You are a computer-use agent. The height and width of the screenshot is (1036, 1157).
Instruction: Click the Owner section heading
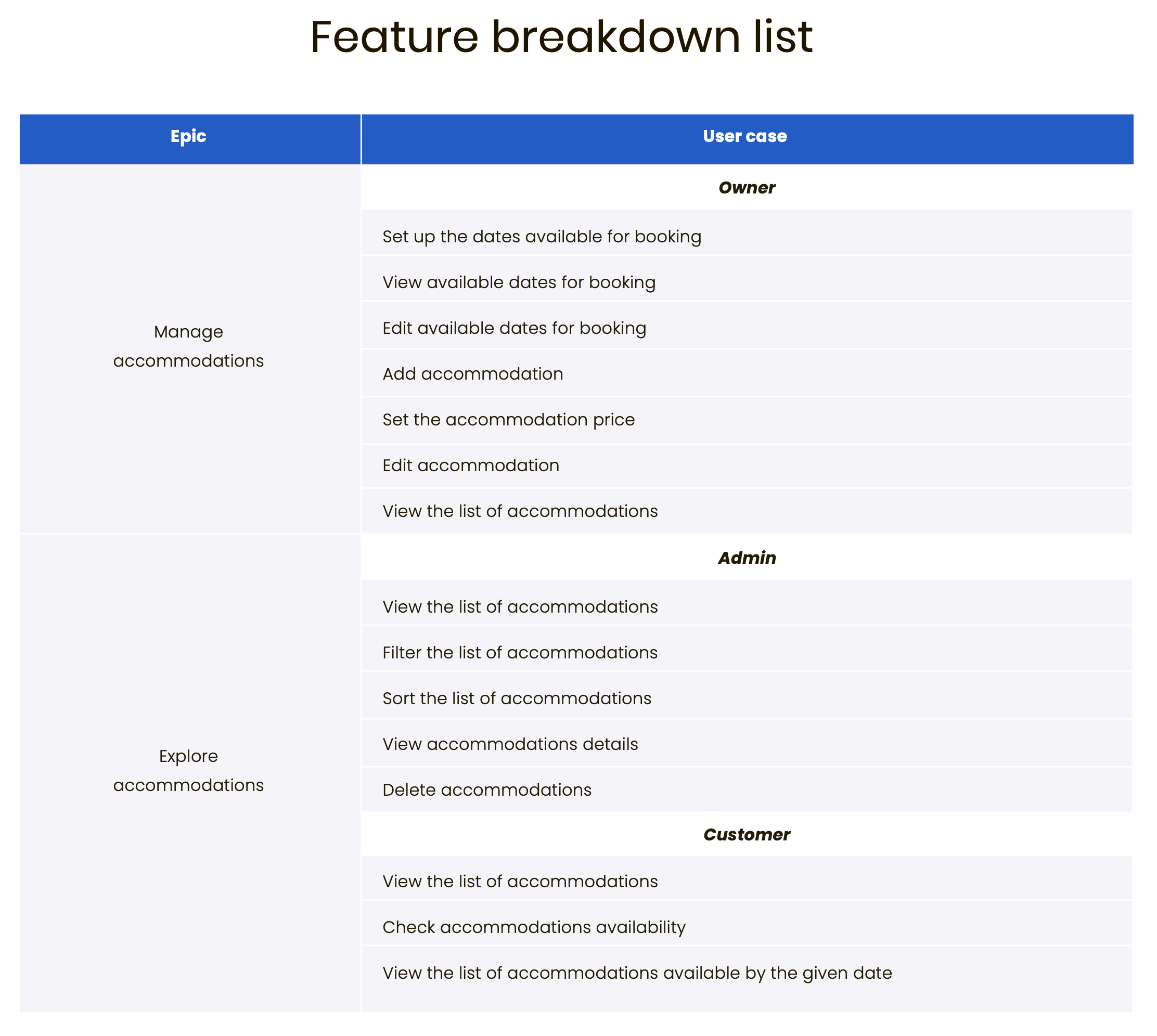coord(747,188)
